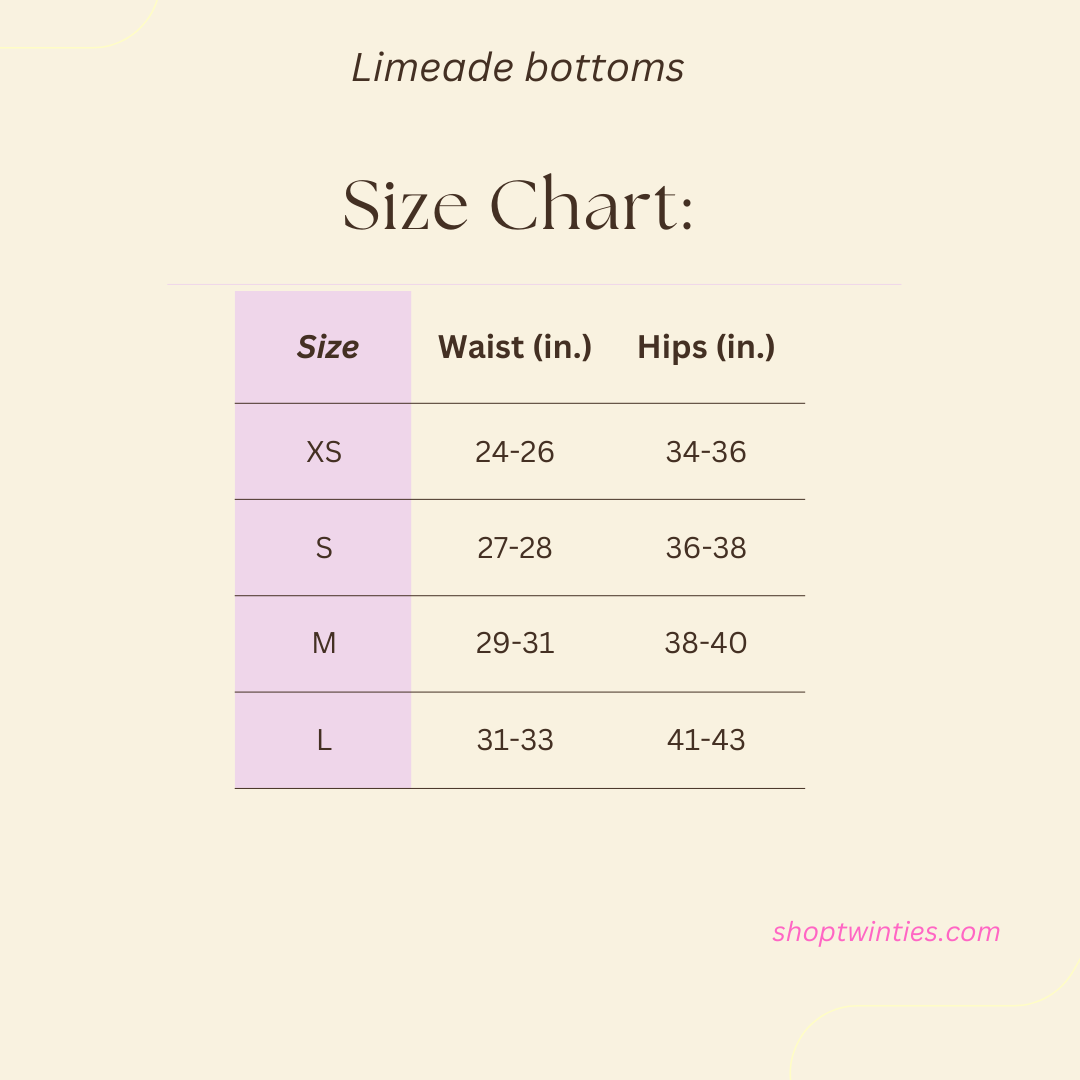This screenshot has height=1080, width=1080.
Task: Select the XS size row label
Action: pyautogui.click(x=324, y=452)
